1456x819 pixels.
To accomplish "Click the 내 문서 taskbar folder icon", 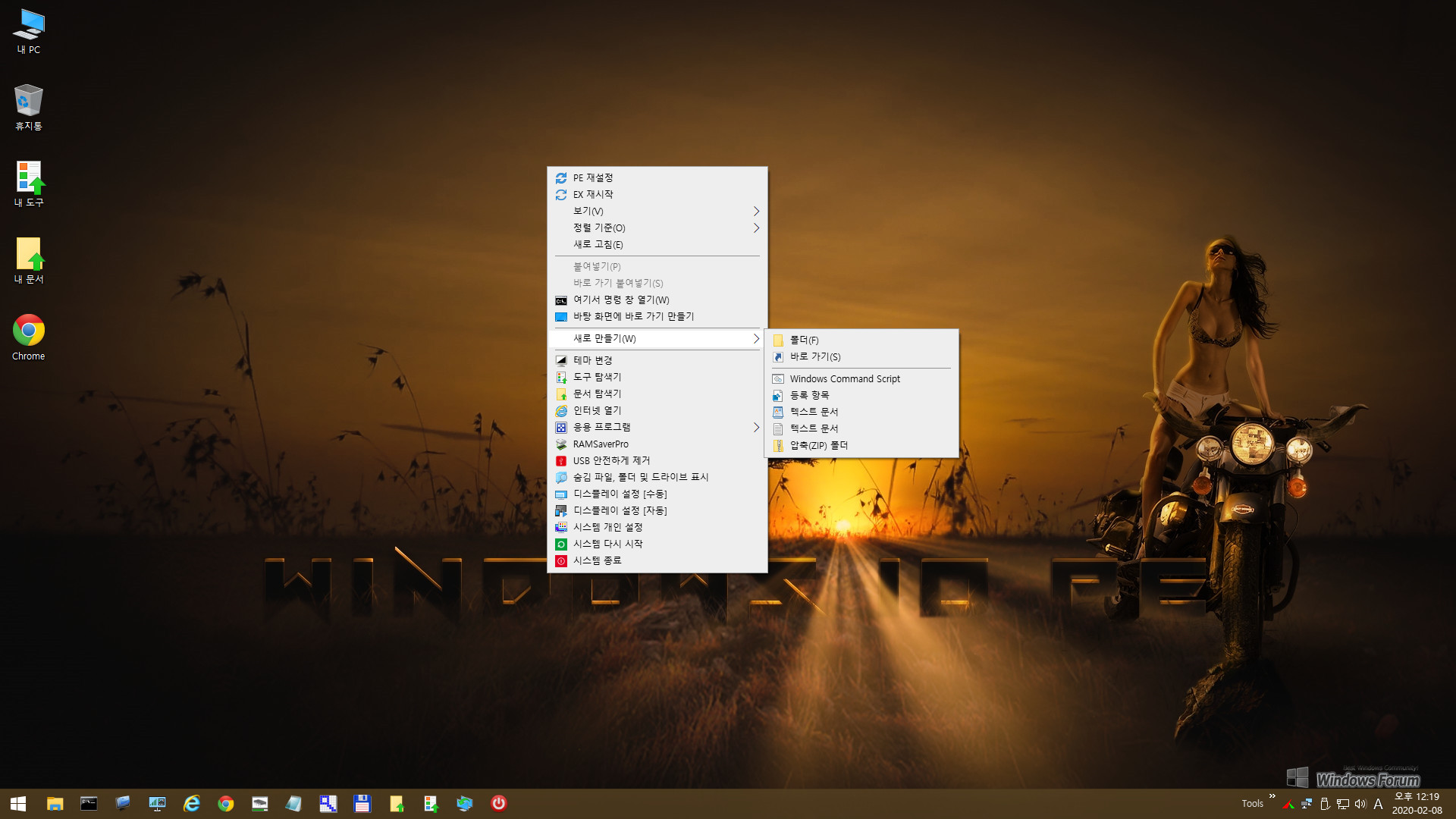I will click(397, 803).
